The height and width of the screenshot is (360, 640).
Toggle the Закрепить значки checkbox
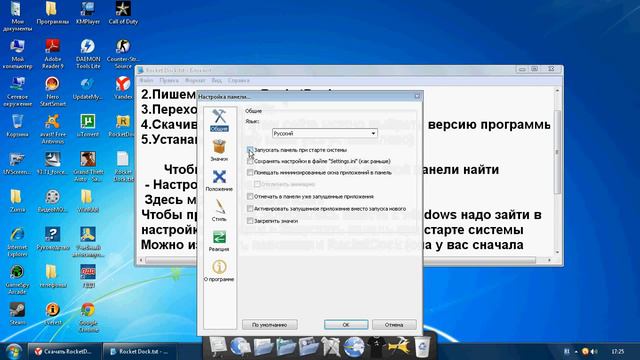[x=250, y=221]
